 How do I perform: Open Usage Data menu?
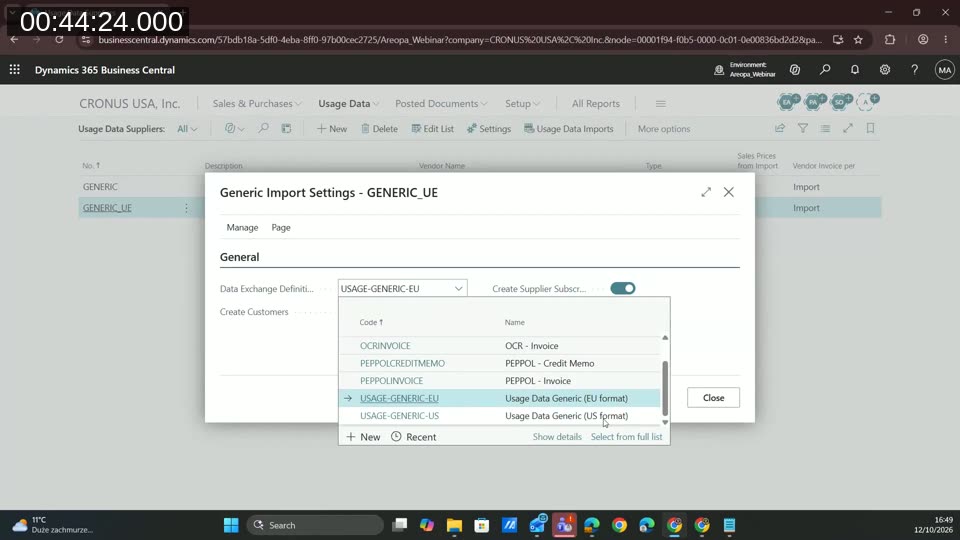[348, 103]
